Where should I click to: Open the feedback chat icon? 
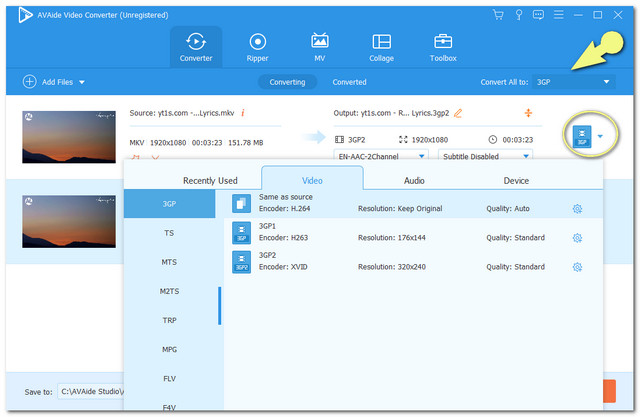[x=538, y=15]
